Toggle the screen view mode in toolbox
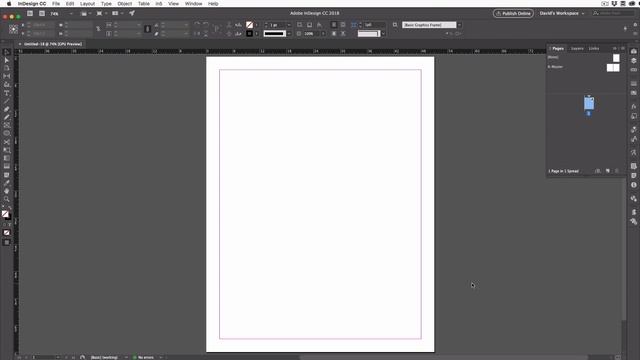Image resolution: width=640 pixels, height=360 pixels. (x=7, y=242)
